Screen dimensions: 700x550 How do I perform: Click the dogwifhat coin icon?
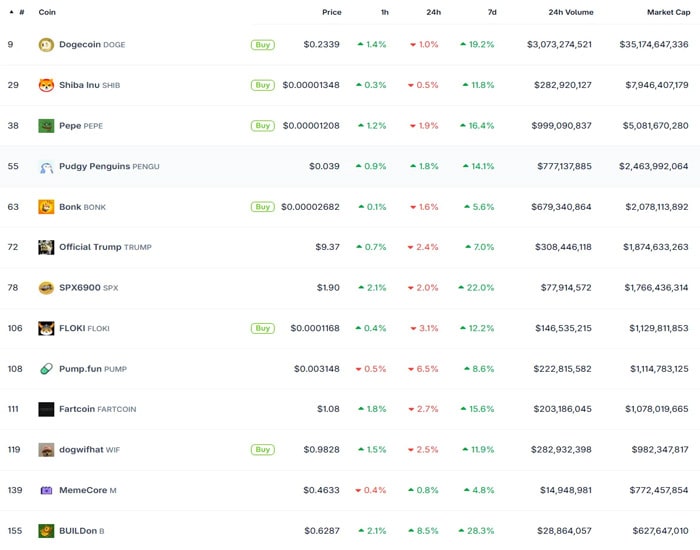pos(46,450)
